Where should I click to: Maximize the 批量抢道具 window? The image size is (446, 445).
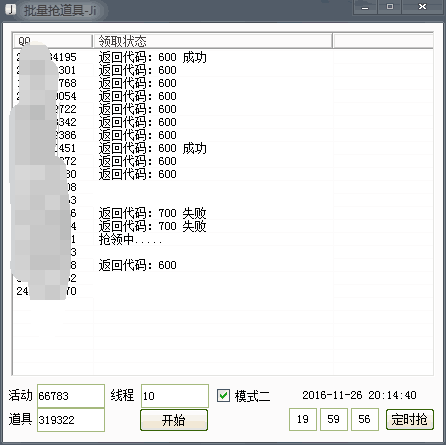(x=390, y=7)
